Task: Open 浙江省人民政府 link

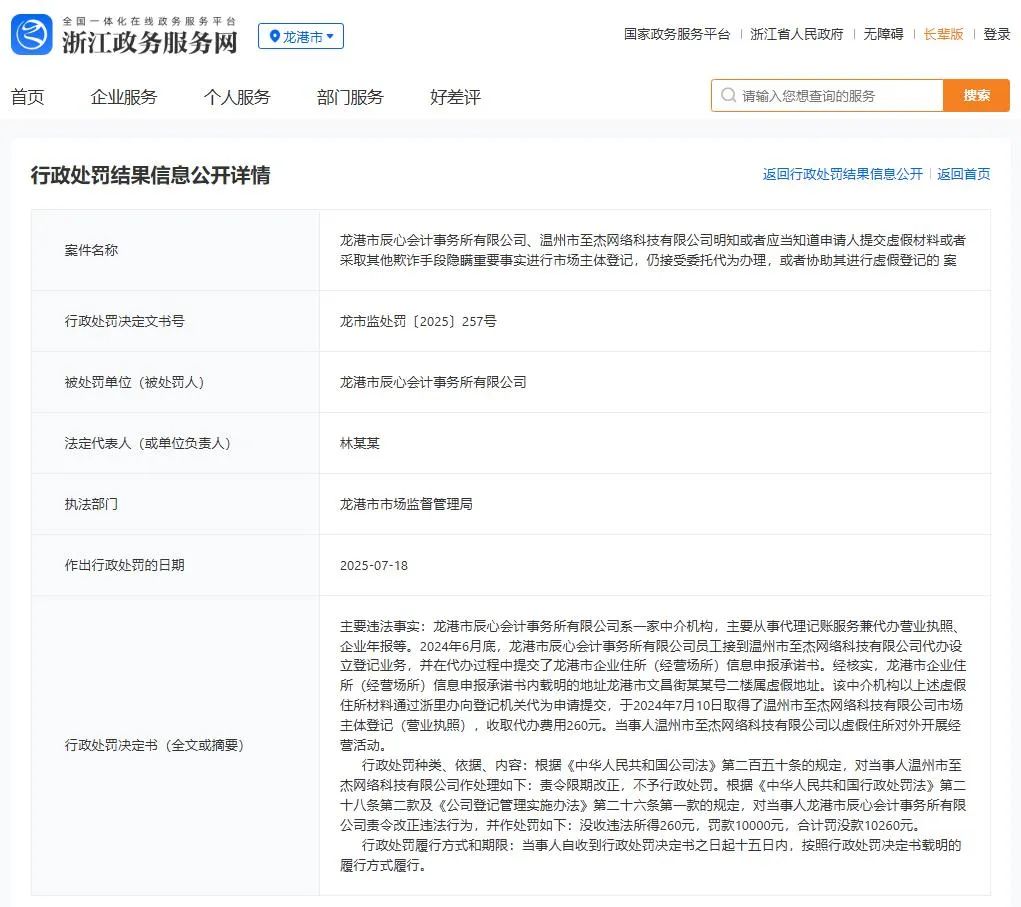Action: click(x=796, y=34)
